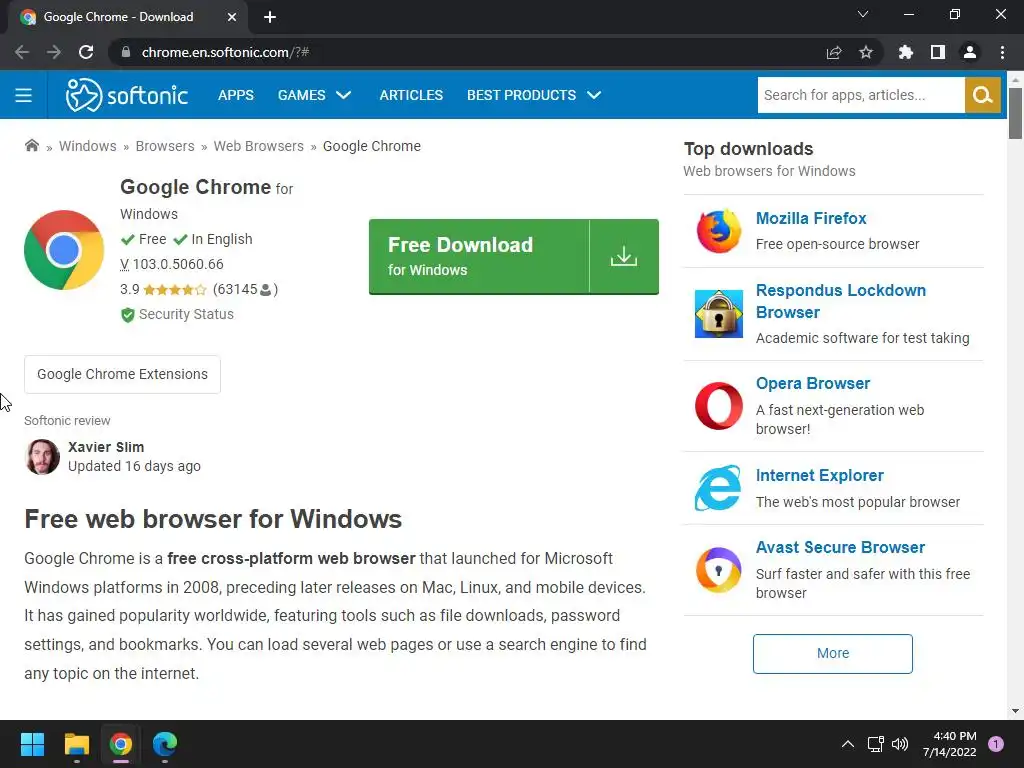1024x768 pixels.
Task: Click the user count (63145) reviews
Action: 246,289
